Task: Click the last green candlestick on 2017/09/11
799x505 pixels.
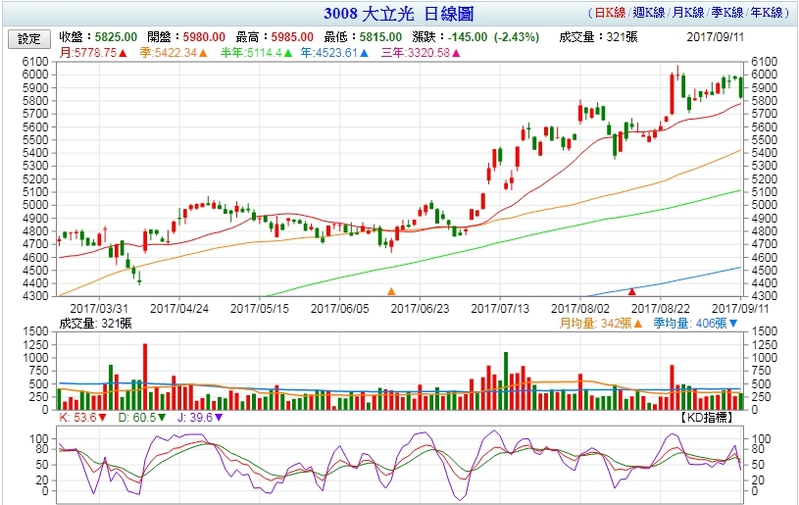Action: point(741,88)
